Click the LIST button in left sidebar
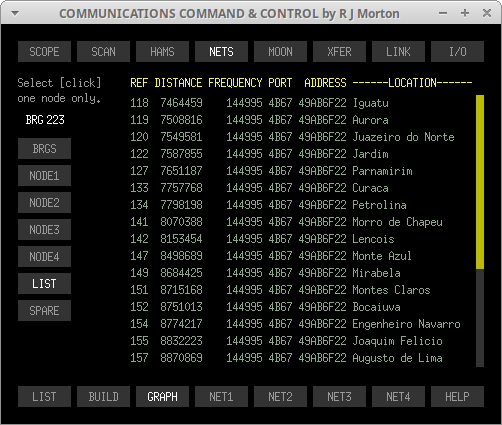 (44, 284)
